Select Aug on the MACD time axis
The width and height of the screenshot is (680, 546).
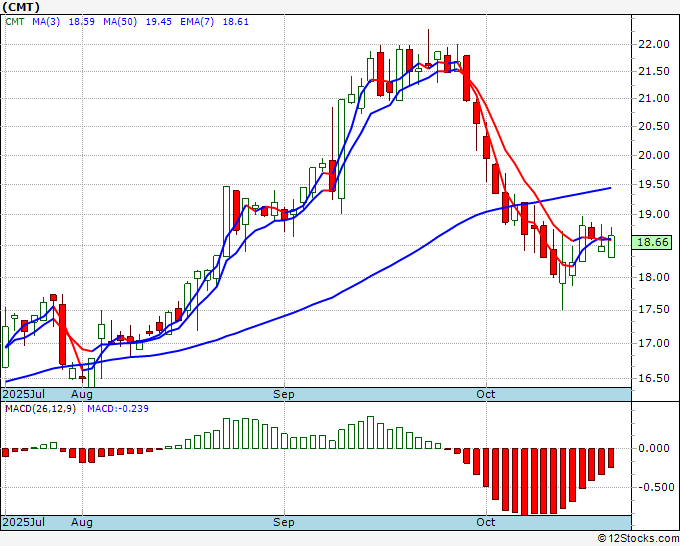82,522
